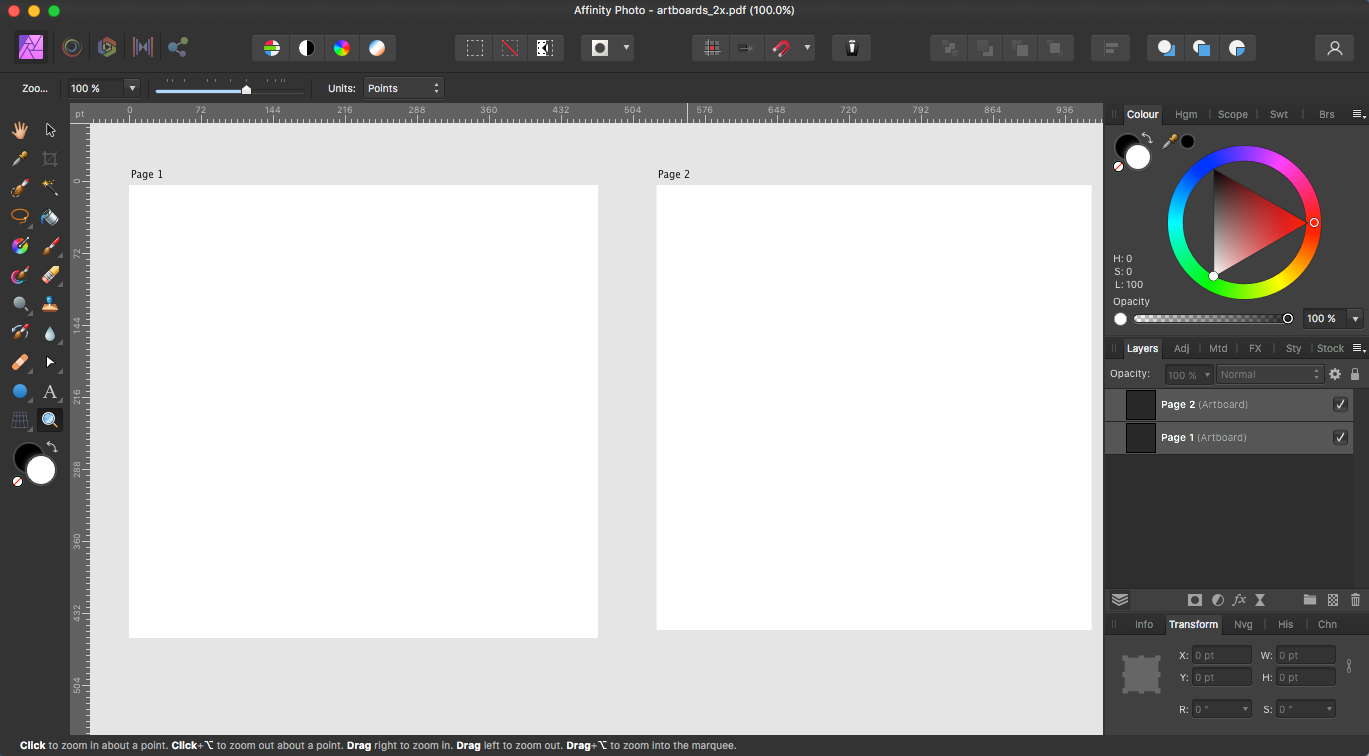Apply Auto Levels adjustment

[269, 47]
